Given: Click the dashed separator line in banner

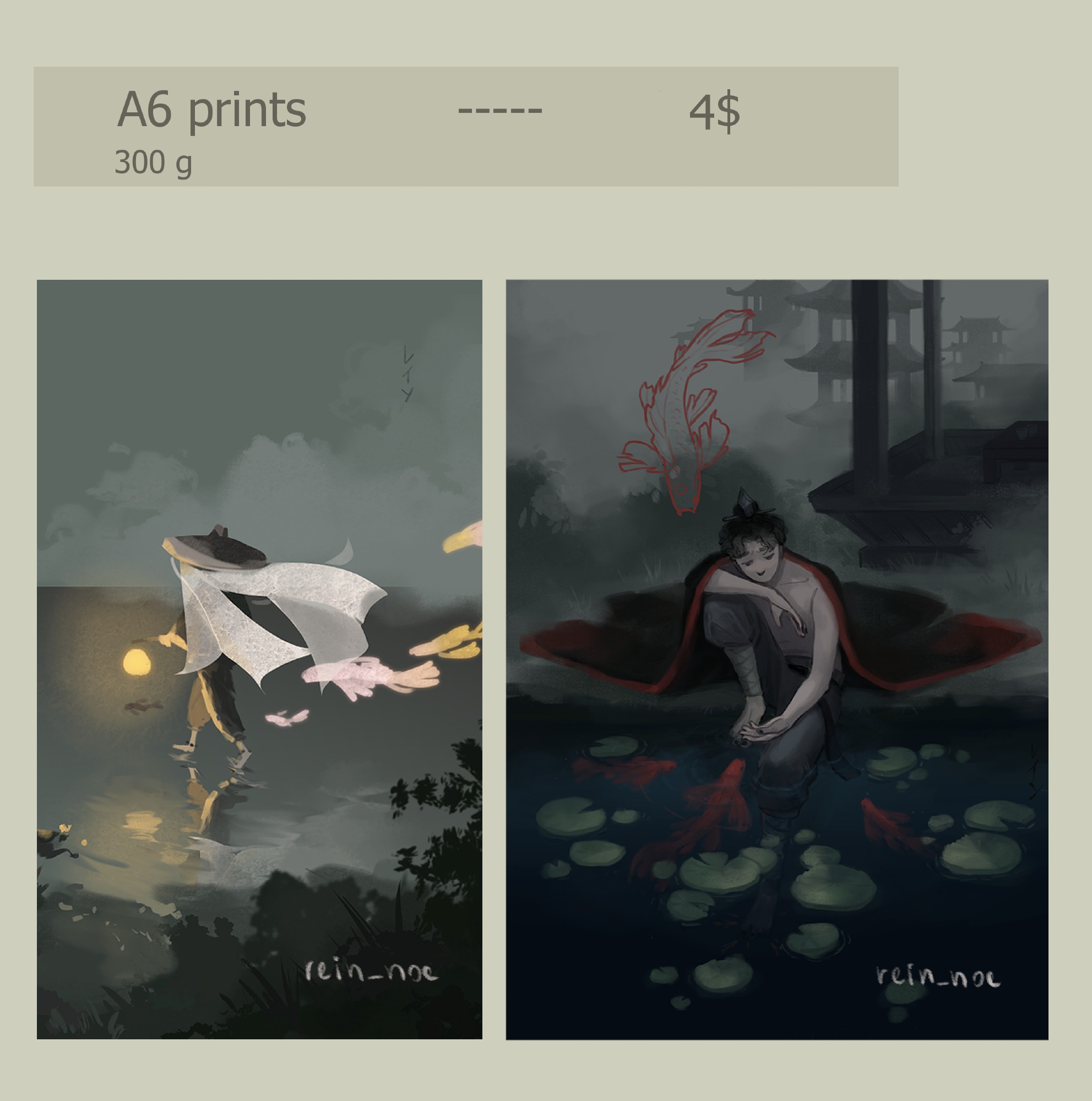Looking at the screenshot, I should [499, 111].
